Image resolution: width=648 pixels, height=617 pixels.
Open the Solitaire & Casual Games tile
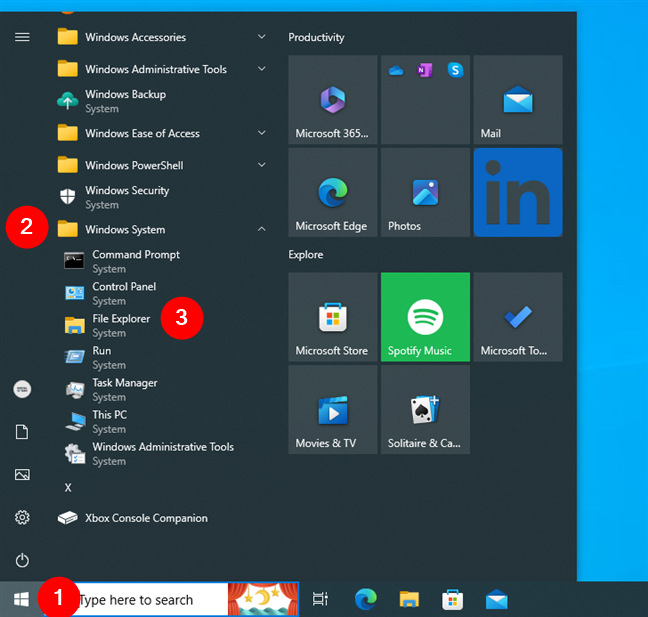425,410
